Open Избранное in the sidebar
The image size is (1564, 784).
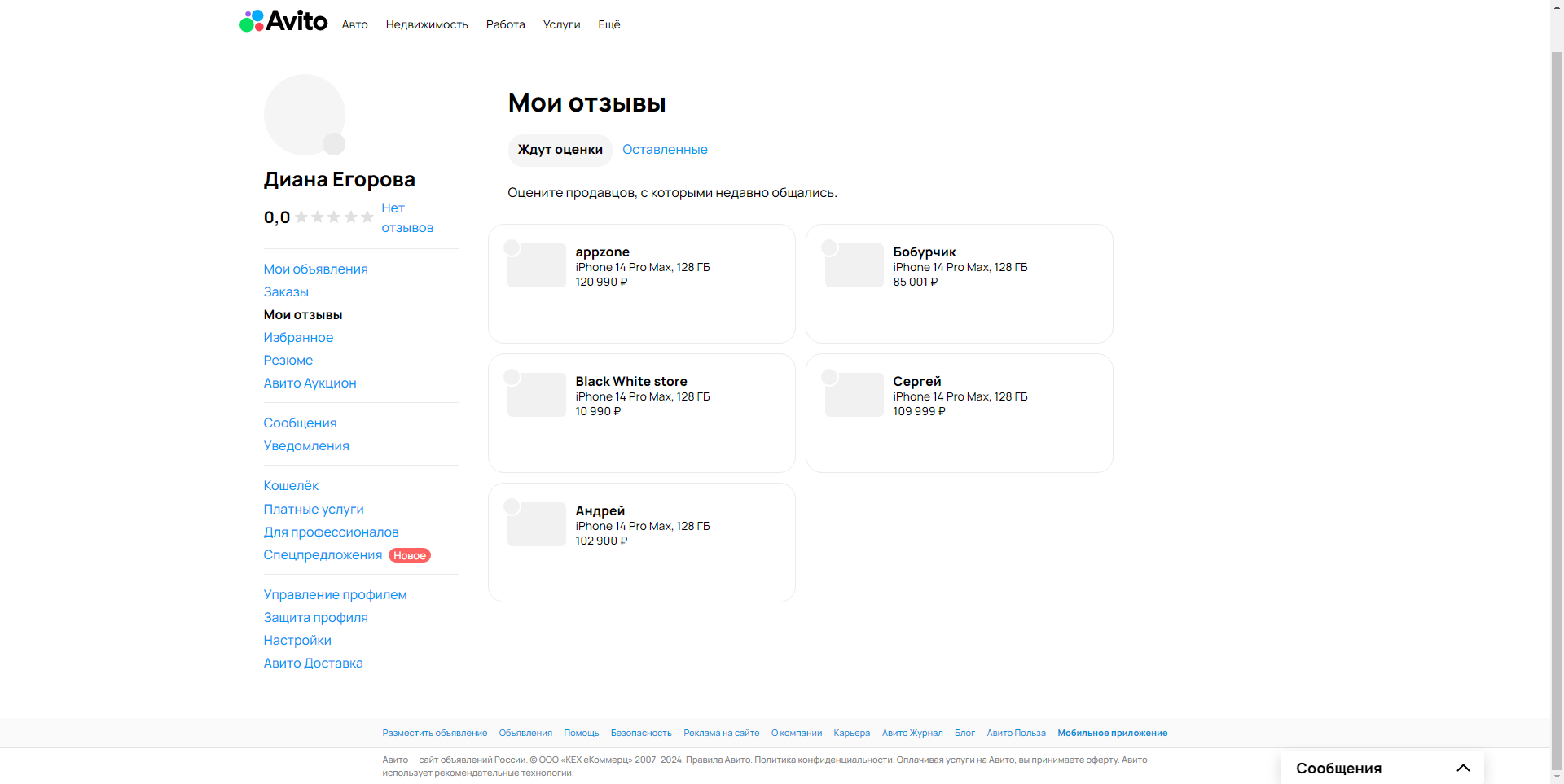click(x=298, y=338)
